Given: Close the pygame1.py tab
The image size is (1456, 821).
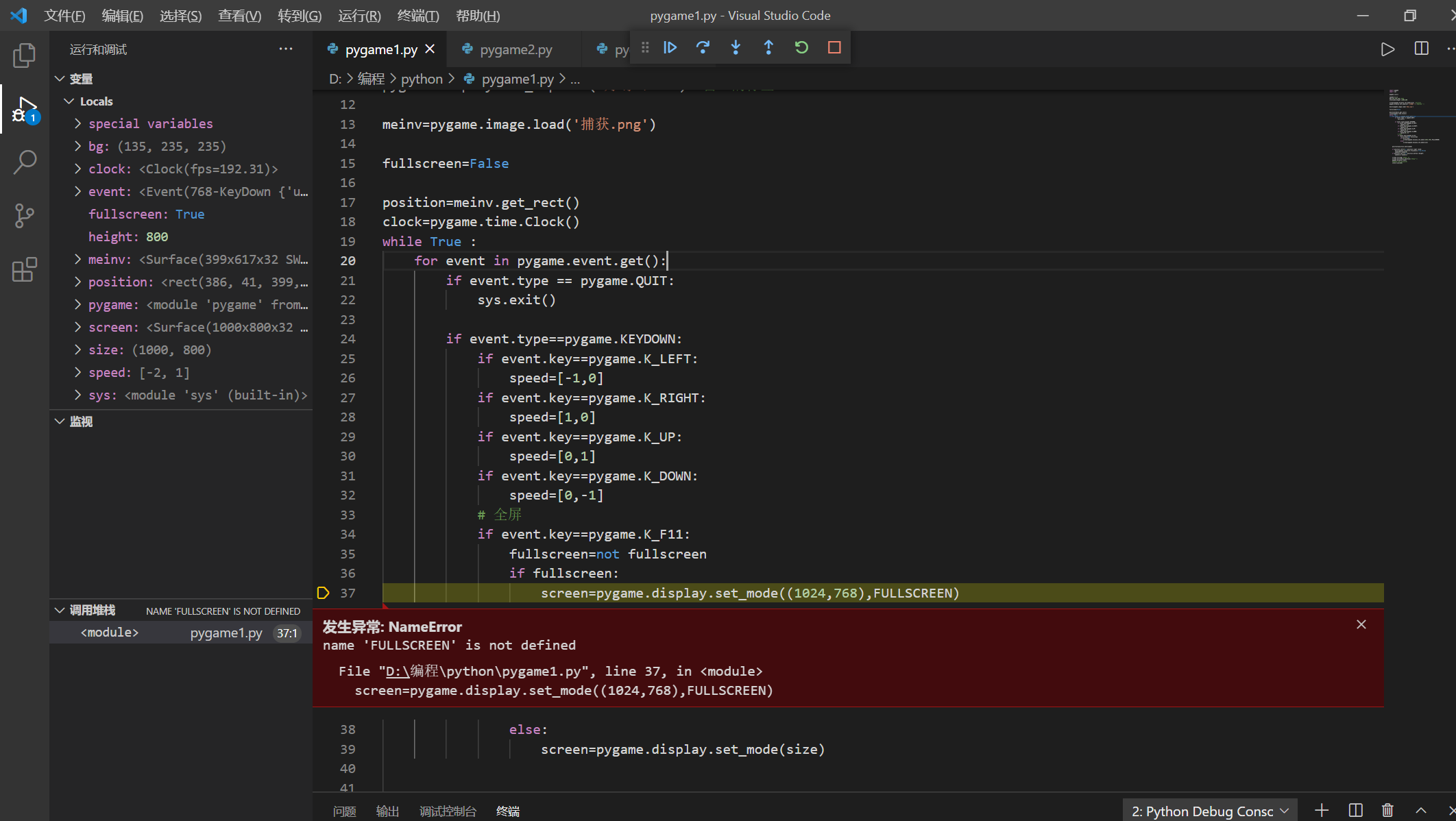Looking at the screenshot, I should [x=430, y=49].
